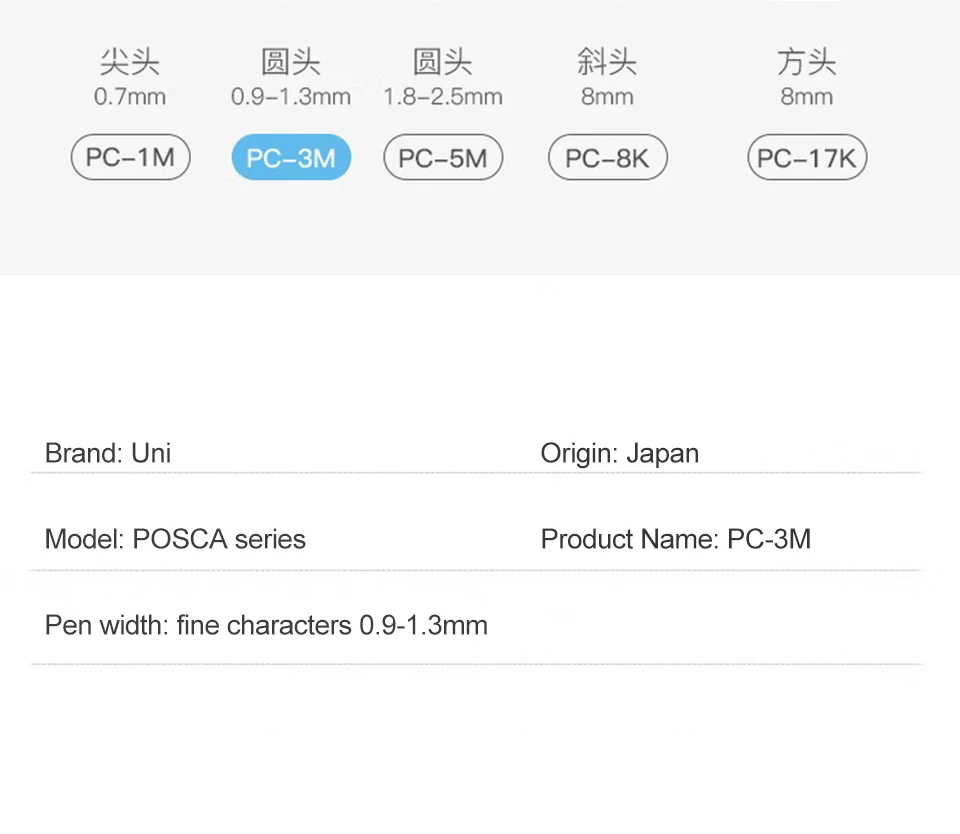The height and width of the screenshot is (834, 960).
Task: Click the 0.7mm size text
Action: [130, 97]
